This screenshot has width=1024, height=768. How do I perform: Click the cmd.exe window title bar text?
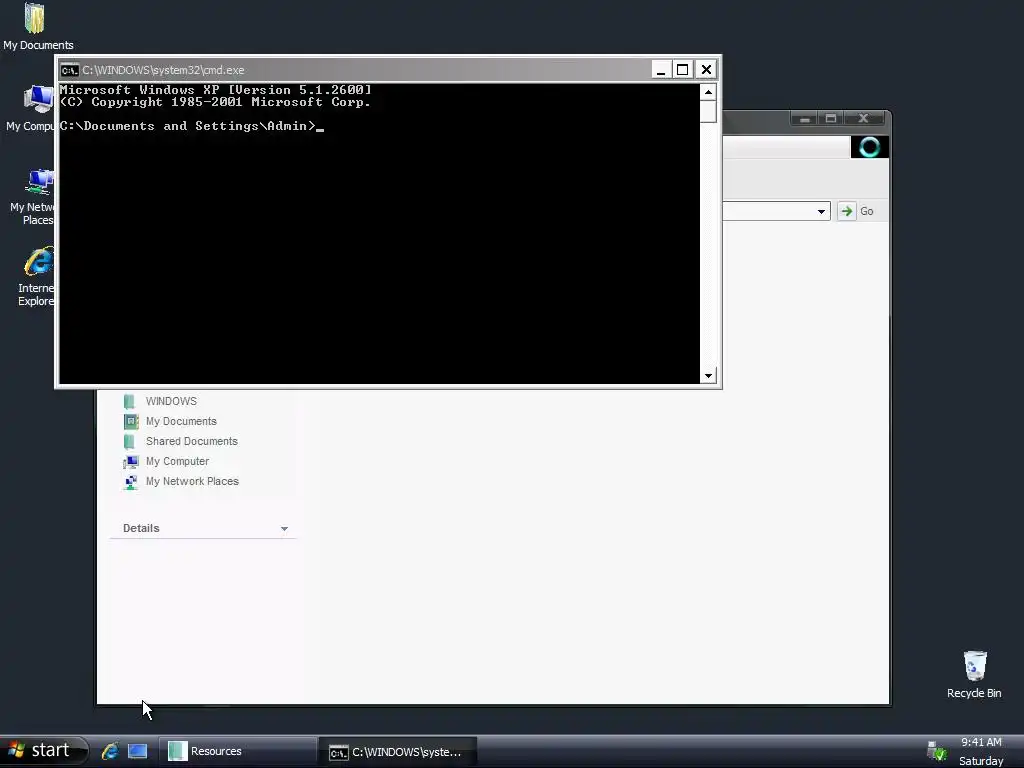(163, 70)
